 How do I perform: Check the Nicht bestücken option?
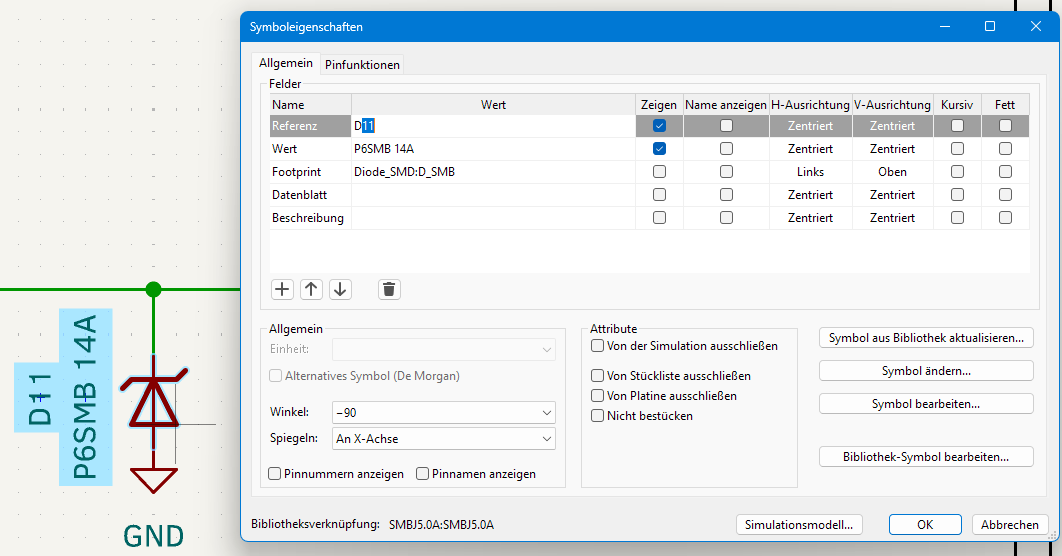(x=598, y=415)
